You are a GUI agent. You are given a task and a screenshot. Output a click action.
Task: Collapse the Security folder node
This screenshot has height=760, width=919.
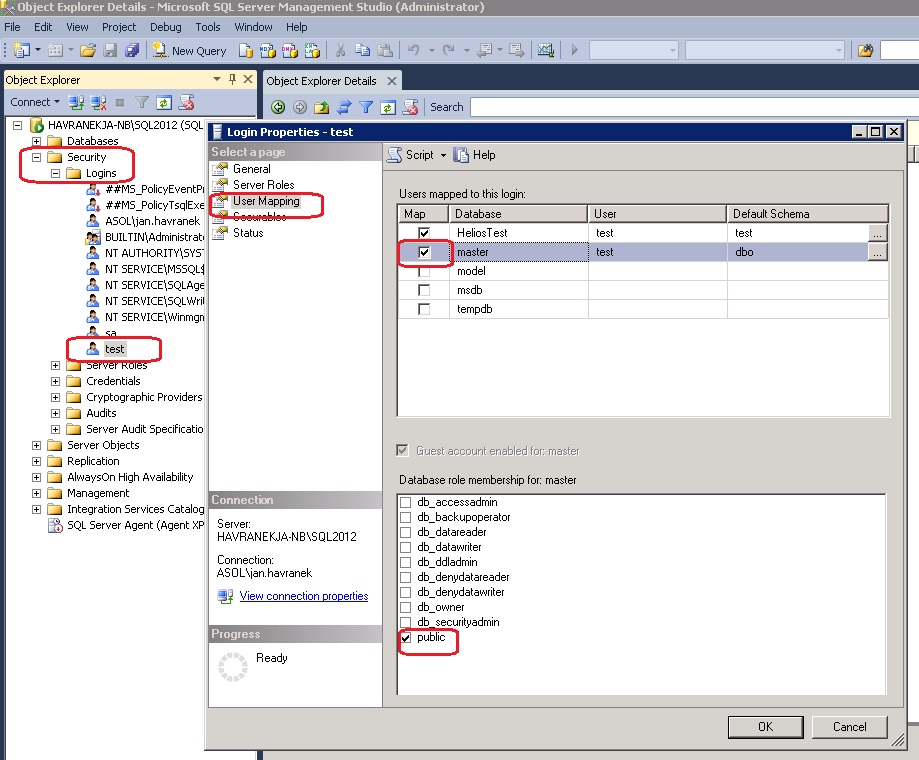[x=37, y=157]
